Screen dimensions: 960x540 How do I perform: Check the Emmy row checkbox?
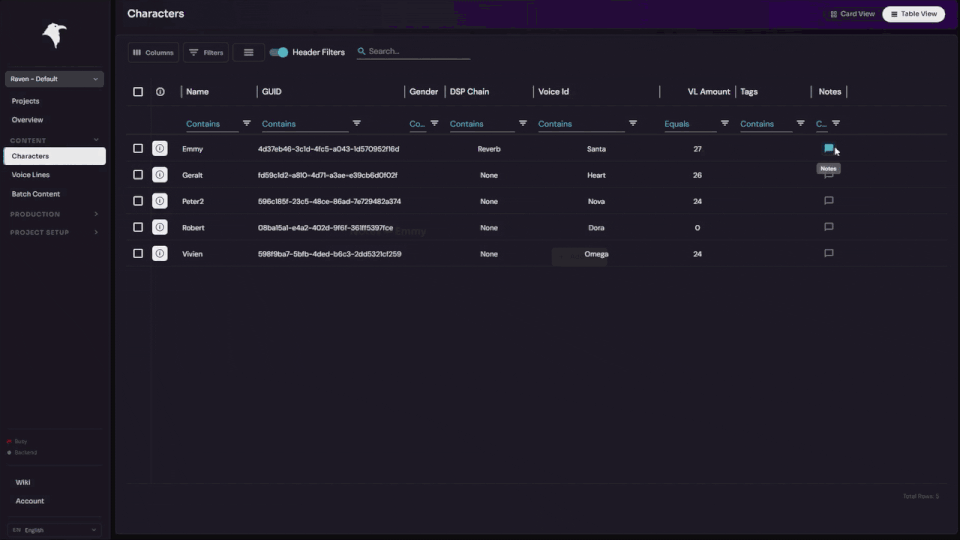click(138, 148)
